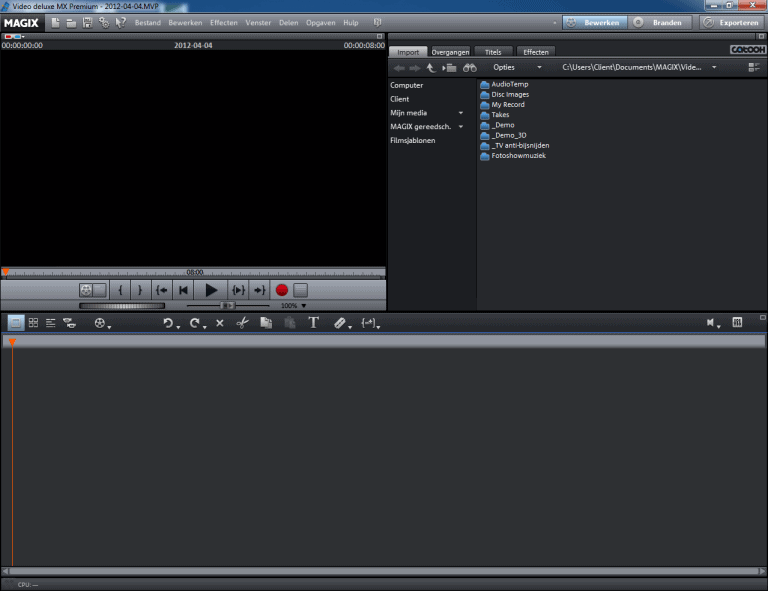This screenshot has width=768, height=591.
Task: Expand the Mijn media arrow
Action: 460,113
